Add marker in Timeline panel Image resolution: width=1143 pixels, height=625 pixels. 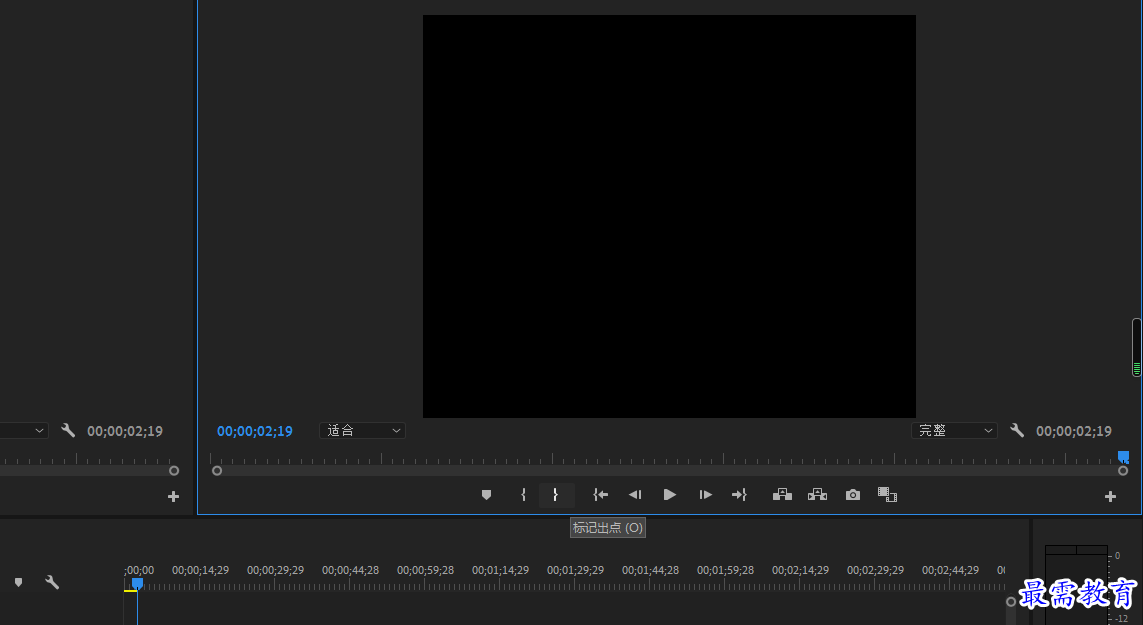[18, 583]
